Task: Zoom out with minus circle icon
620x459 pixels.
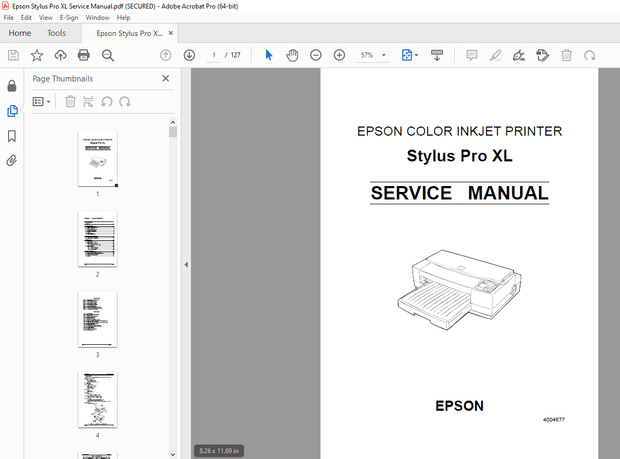Action: coord(316,55)
